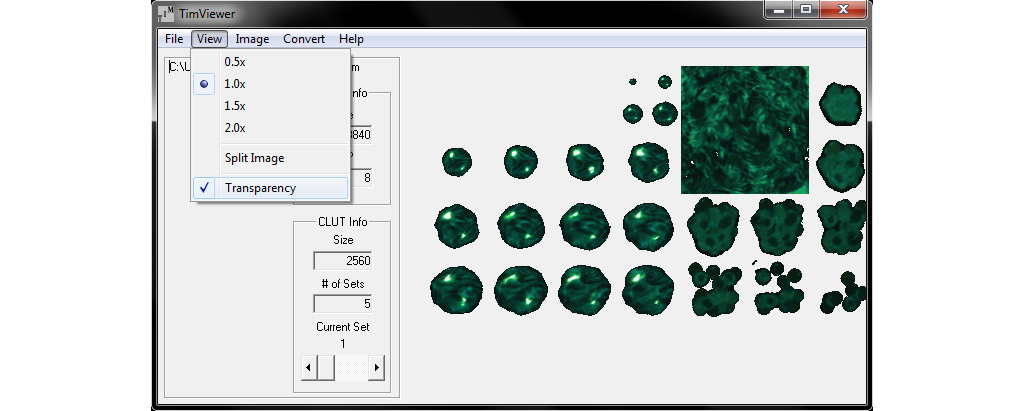This screenshot has width=1024, height=411.
Task: Open the Image menu
Action: (x=252, y=39)
